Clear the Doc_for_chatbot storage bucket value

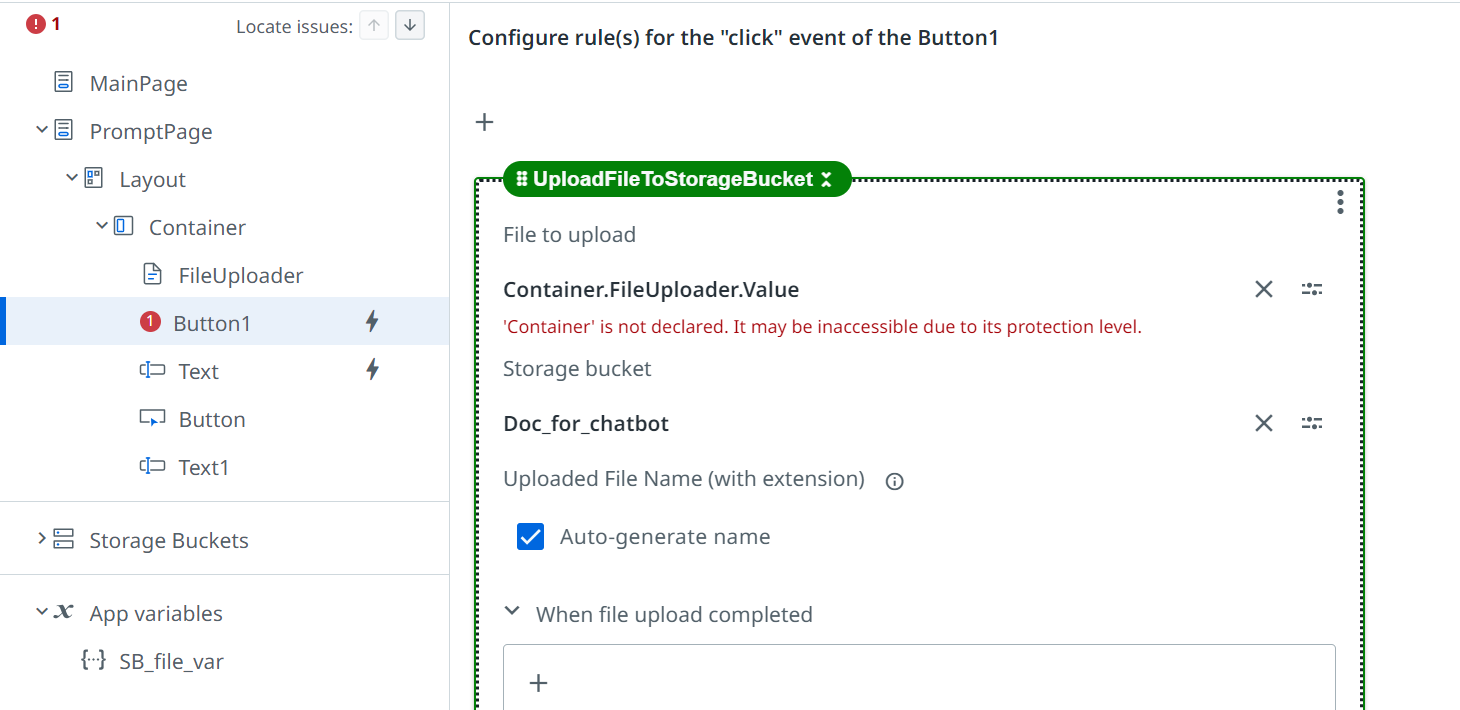coord(1264,423)
